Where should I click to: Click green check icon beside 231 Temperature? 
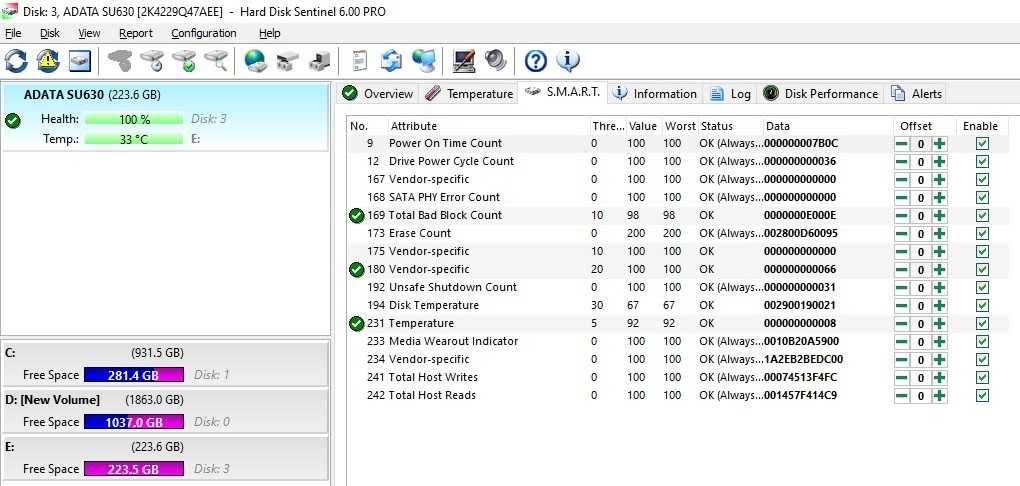(356, 323)
